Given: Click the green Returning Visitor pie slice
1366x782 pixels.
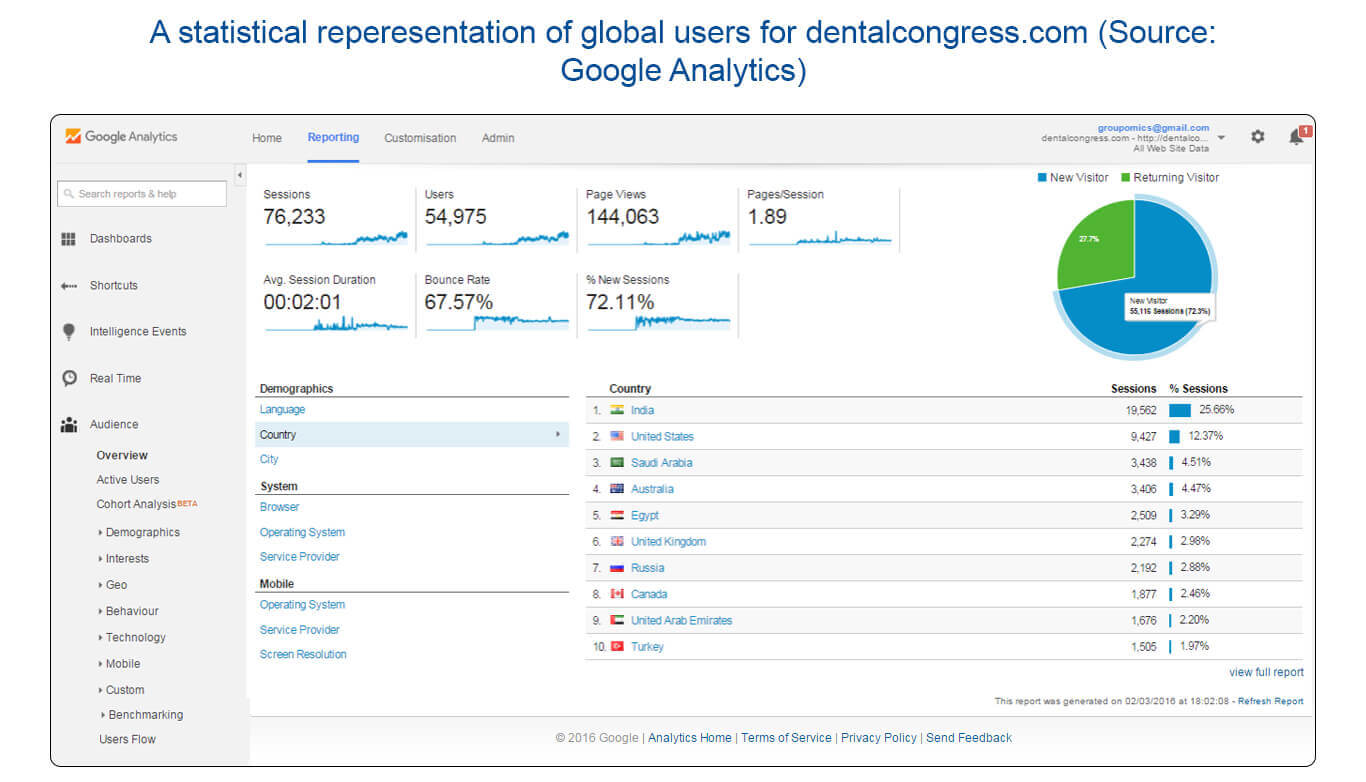Looking at the screenshot, I should 1096,240.
